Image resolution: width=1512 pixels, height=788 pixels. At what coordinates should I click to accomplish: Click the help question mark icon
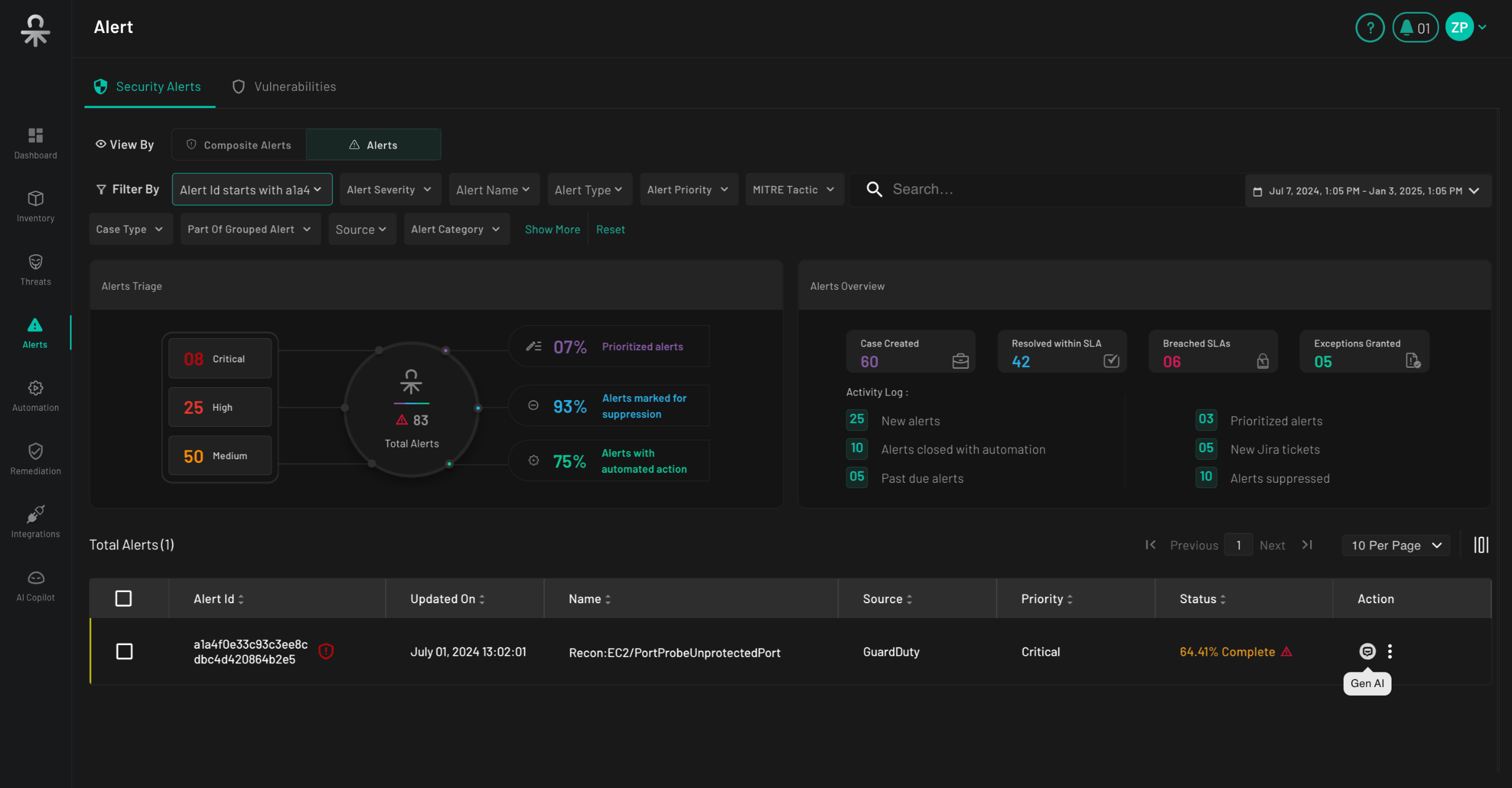(x=1370, y=28)
